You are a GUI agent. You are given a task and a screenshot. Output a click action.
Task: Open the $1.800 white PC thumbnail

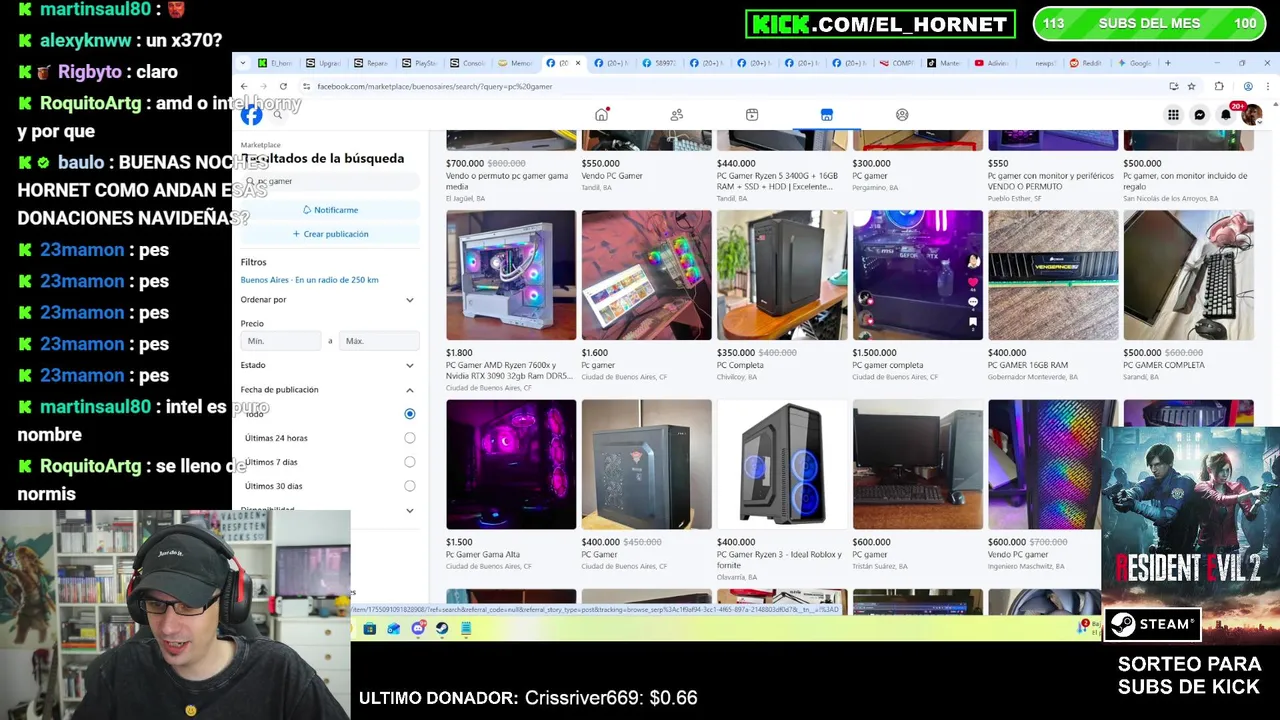tap(511, 275)
